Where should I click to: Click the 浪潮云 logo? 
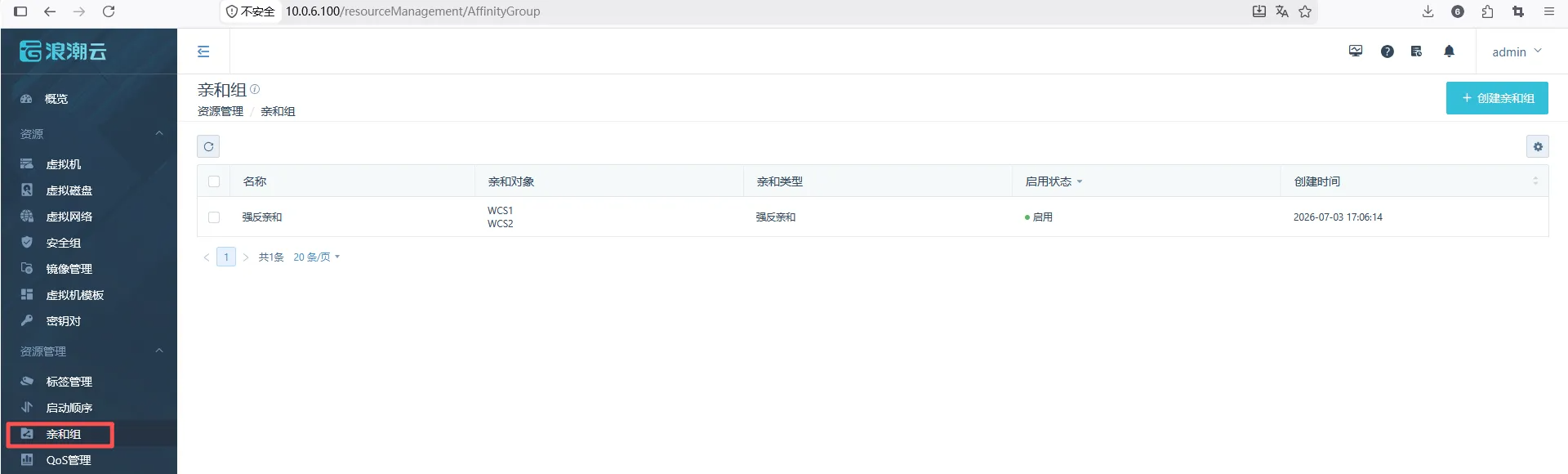pyautogui.click(x=63, y=51)
